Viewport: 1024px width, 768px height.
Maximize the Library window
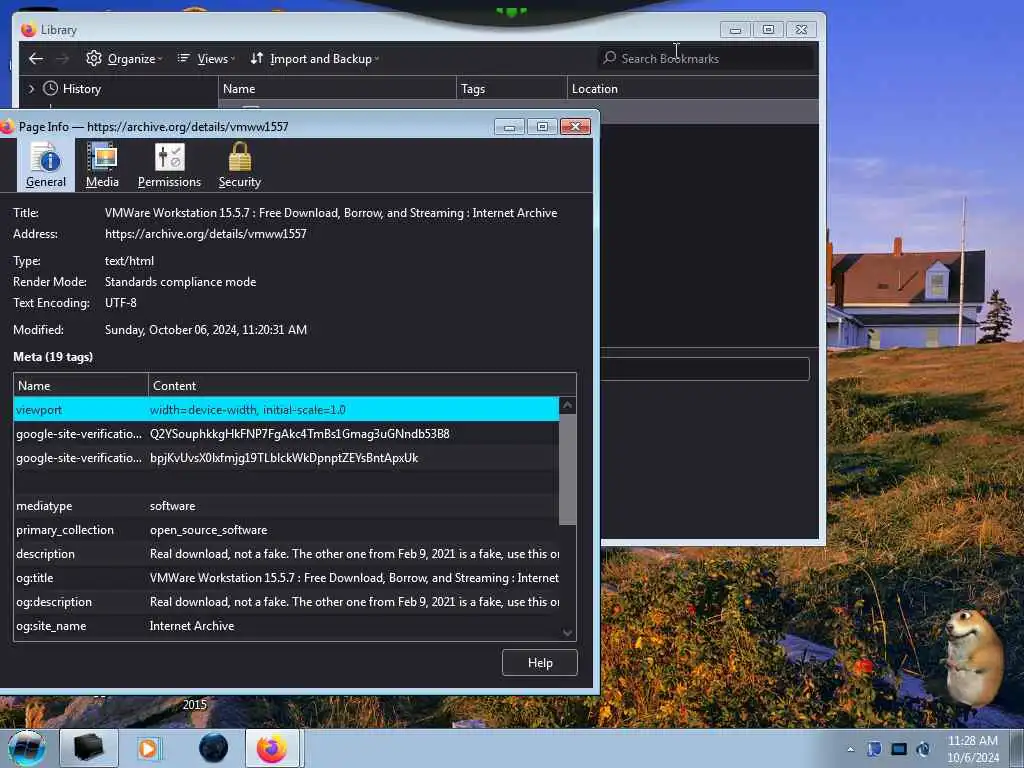coord(768,30)
